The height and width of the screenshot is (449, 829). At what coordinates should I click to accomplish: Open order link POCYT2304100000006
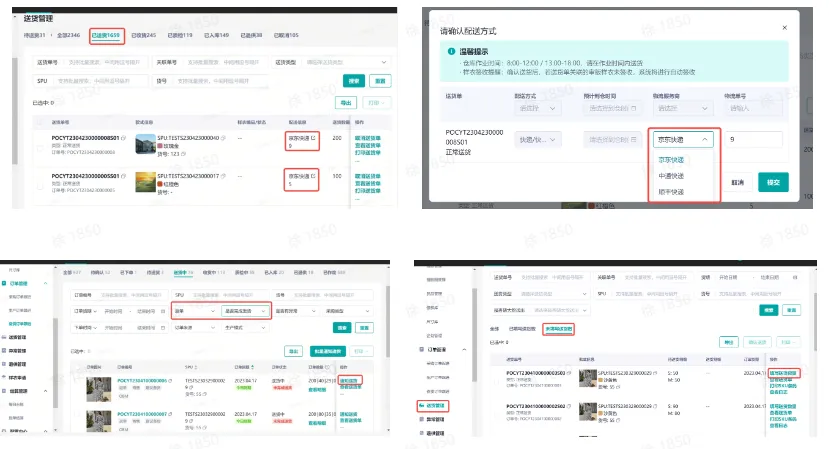coord(142,381)
